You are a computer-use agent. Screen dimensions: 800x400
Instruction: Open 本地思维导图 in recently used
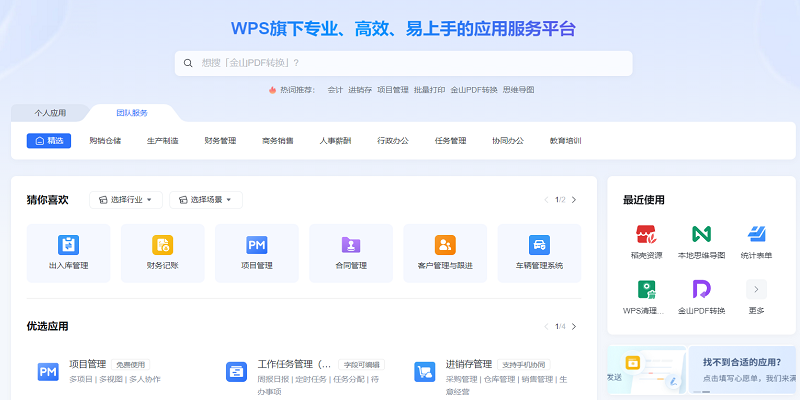(x=701, y=234)
